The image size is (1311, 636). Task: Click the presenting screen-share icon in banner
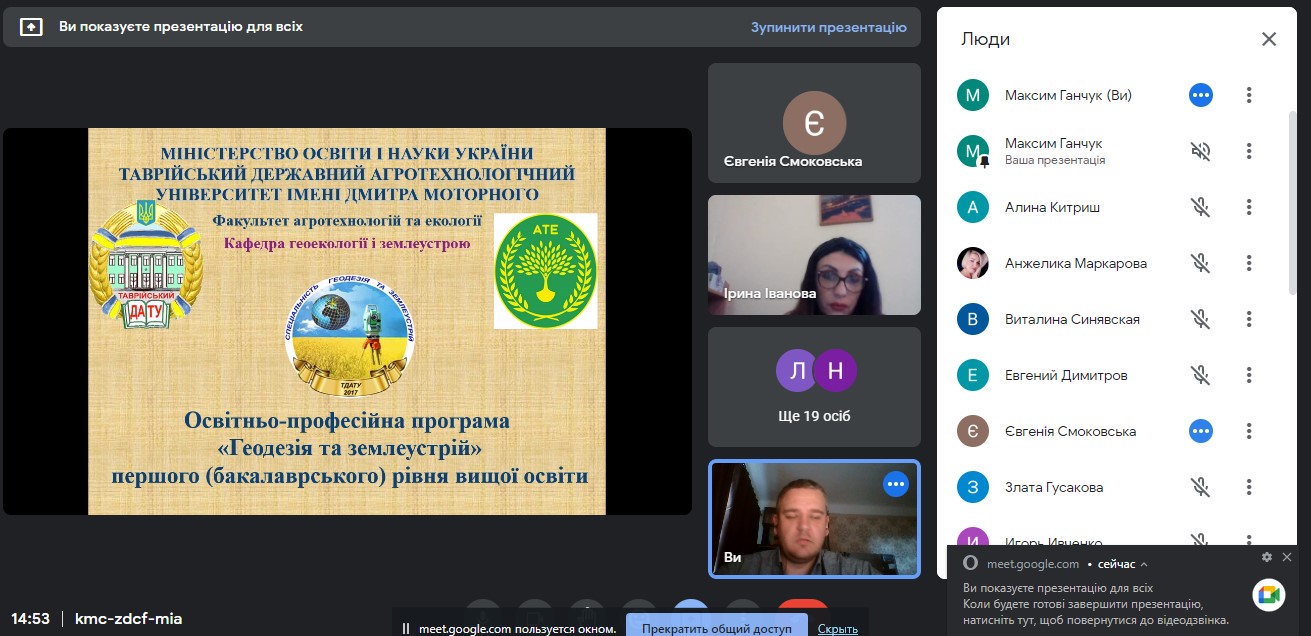point(31,27)
